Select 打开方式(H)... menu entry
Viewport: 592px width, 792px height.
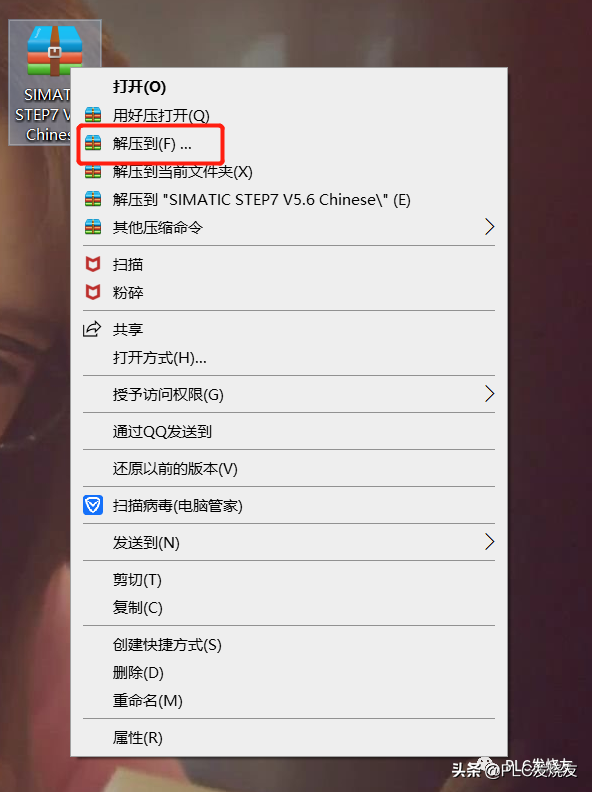click(x=160, y=358)
